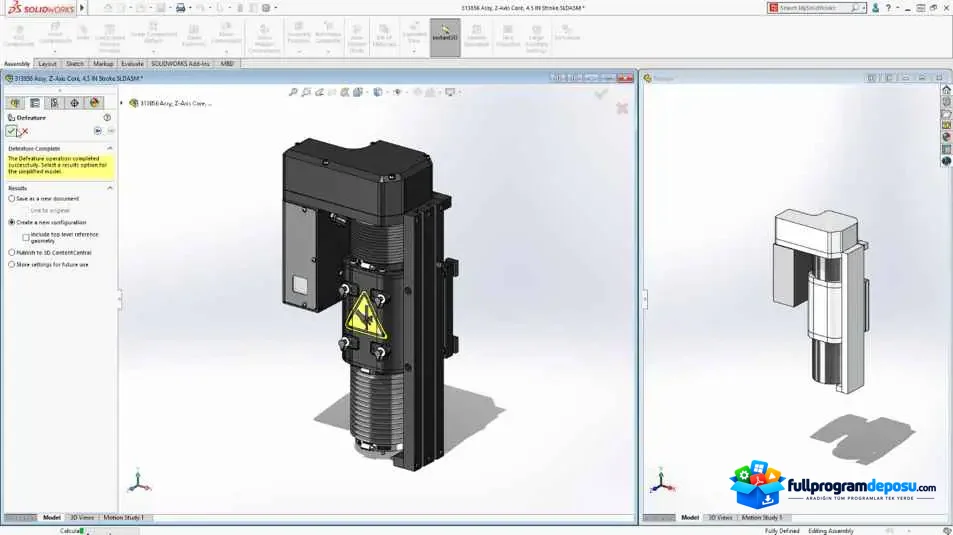
Task: Activate the Instant3D tool
Action: (x=445, y=37)
